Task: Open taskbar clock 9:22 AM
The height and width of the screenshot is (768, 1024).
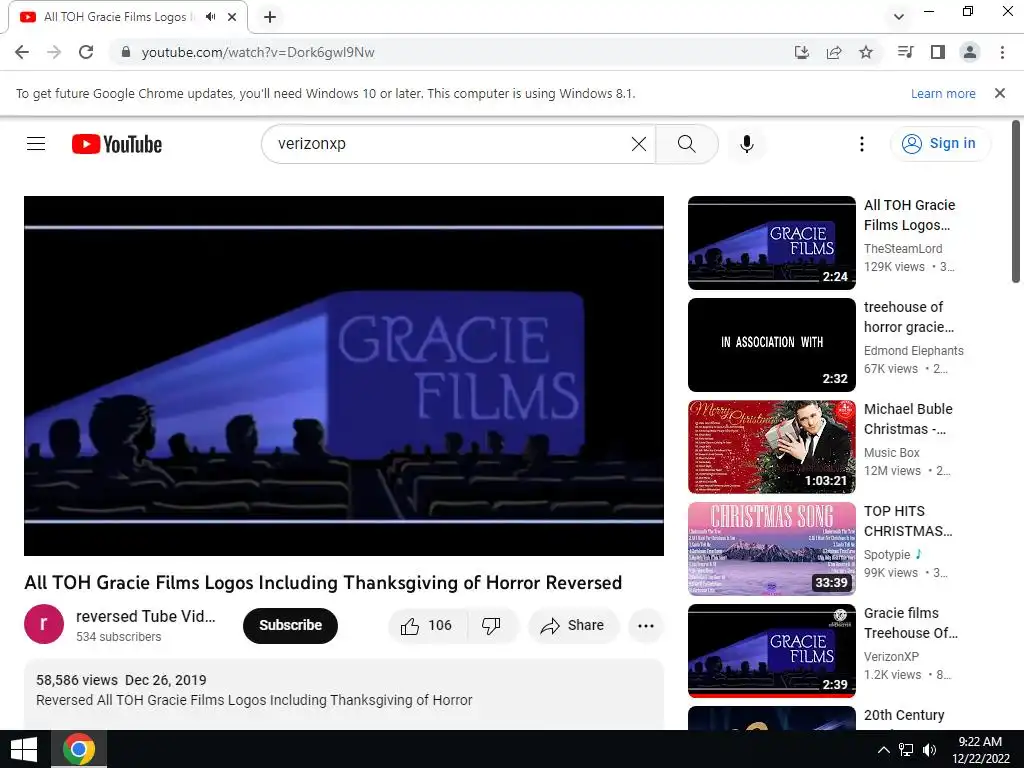Action: click(980, 750)
